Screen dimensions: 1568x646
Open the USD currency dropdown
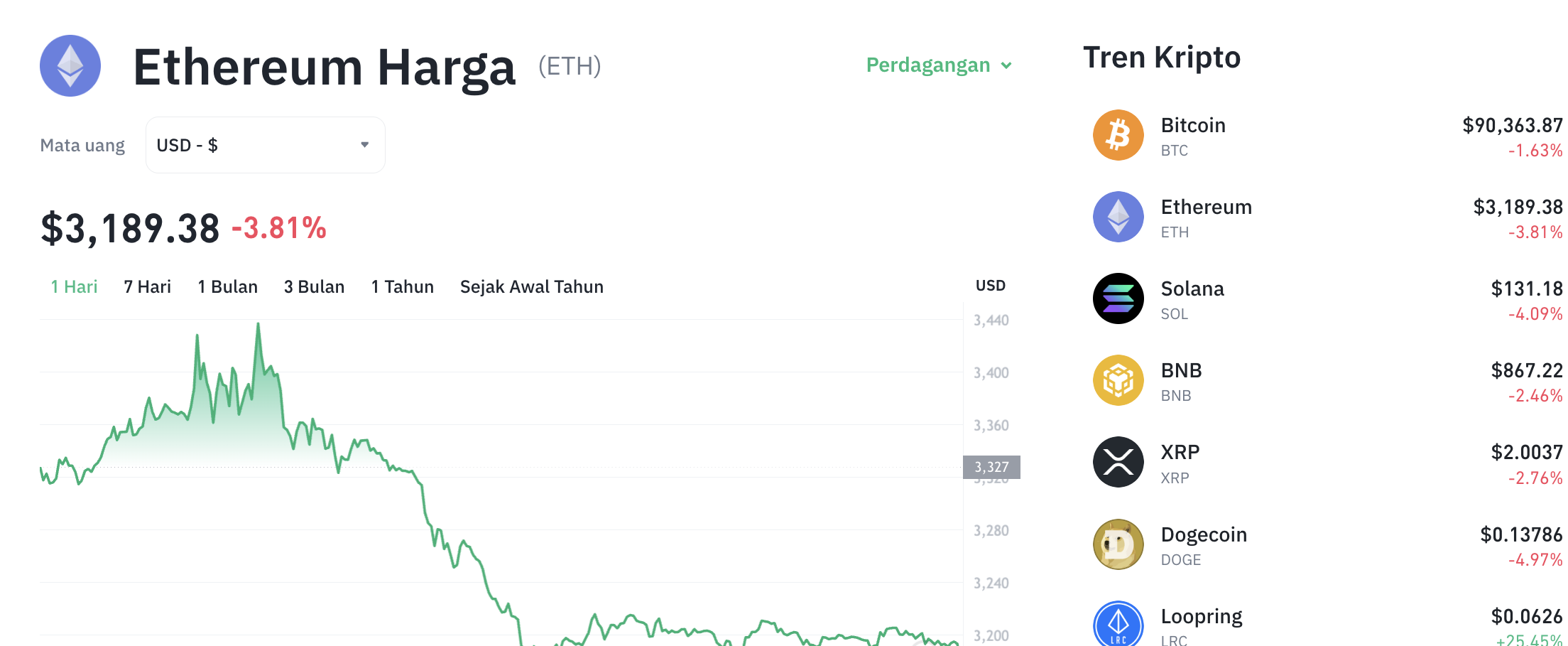(264, 144)
